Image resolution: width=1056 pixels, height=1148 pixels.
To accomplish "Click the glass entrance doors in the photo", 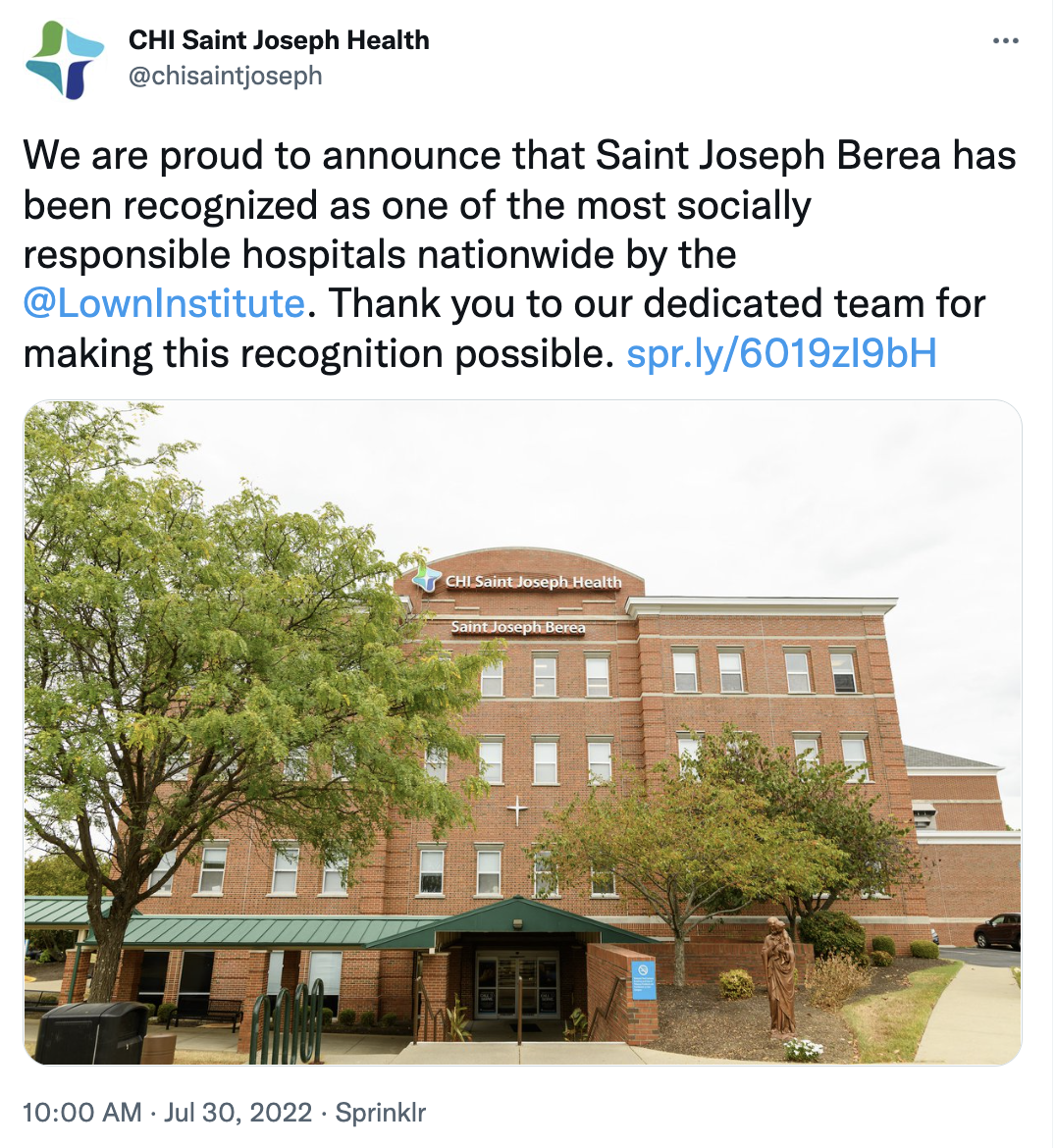I will tap(516, 984).
